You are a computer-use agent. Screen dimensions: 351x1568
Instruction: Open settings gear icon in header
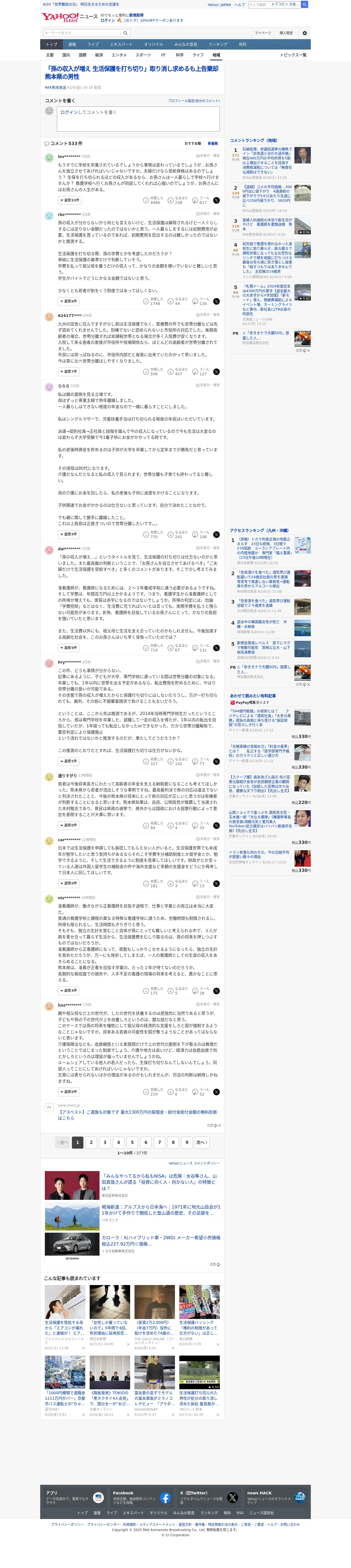coord(305,33)
